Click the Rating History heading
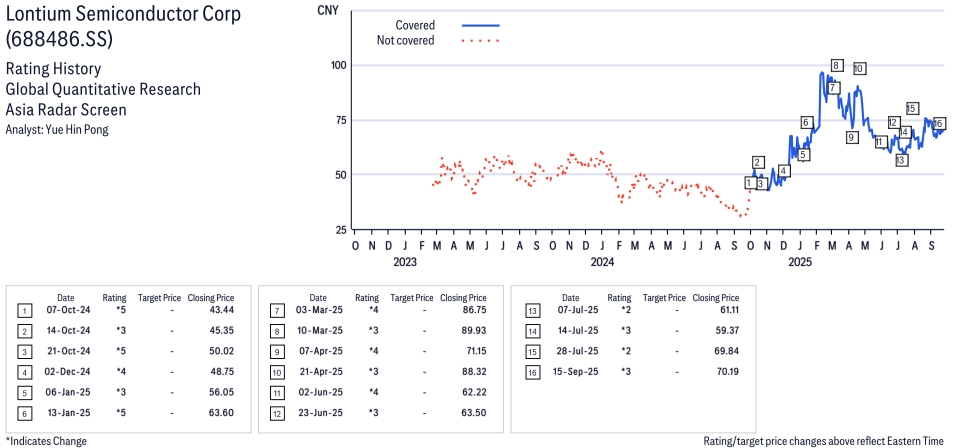 (53, 69)
